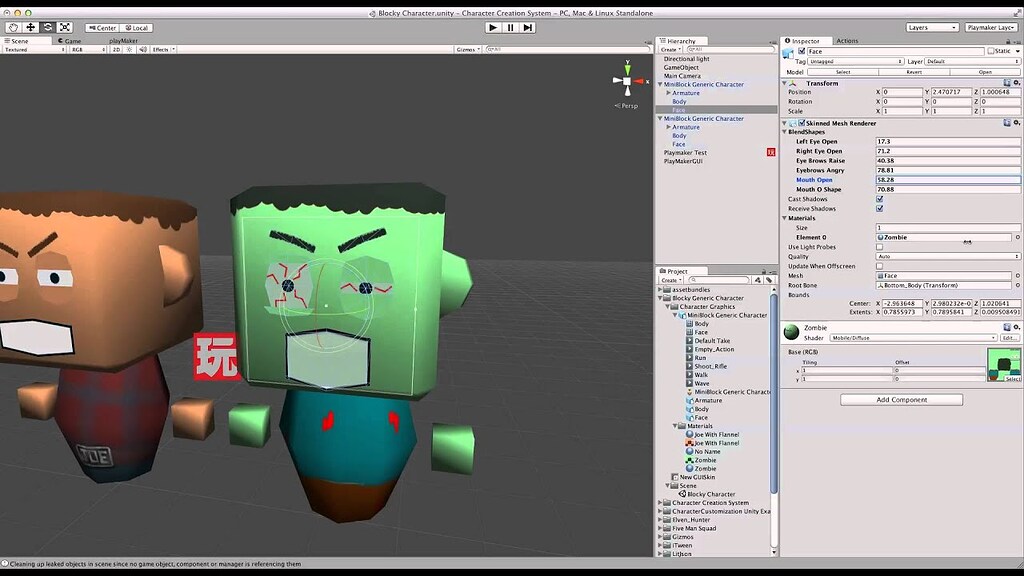This screenshot has height=576, width=1024.
Task: Select the Move tool in the toolbar
Action: click(x=30, y=27)
